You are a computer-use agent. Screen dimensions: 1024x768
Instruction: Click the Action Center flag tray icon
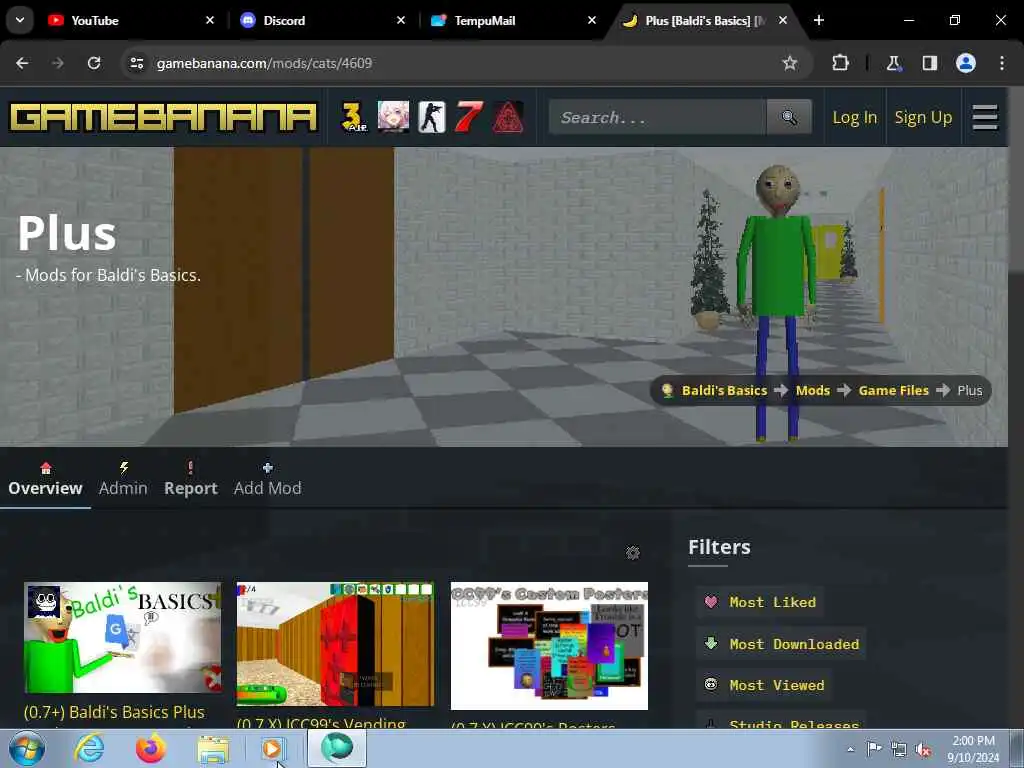pos(874,749)
